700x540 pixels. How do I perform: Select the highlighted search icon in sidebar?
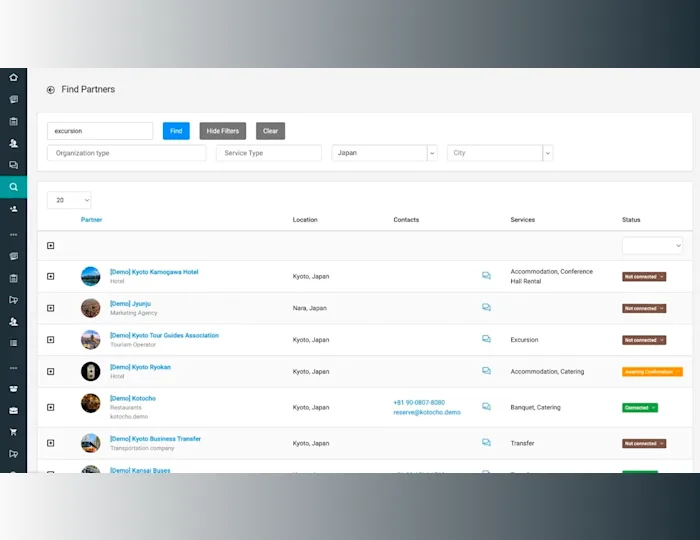coord(13,187)
